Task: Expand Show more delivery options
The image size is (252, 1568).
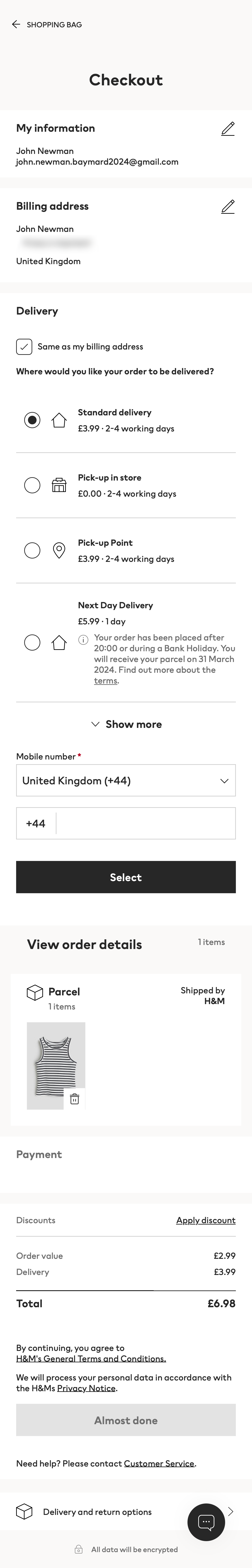Action: pos(125,724)
